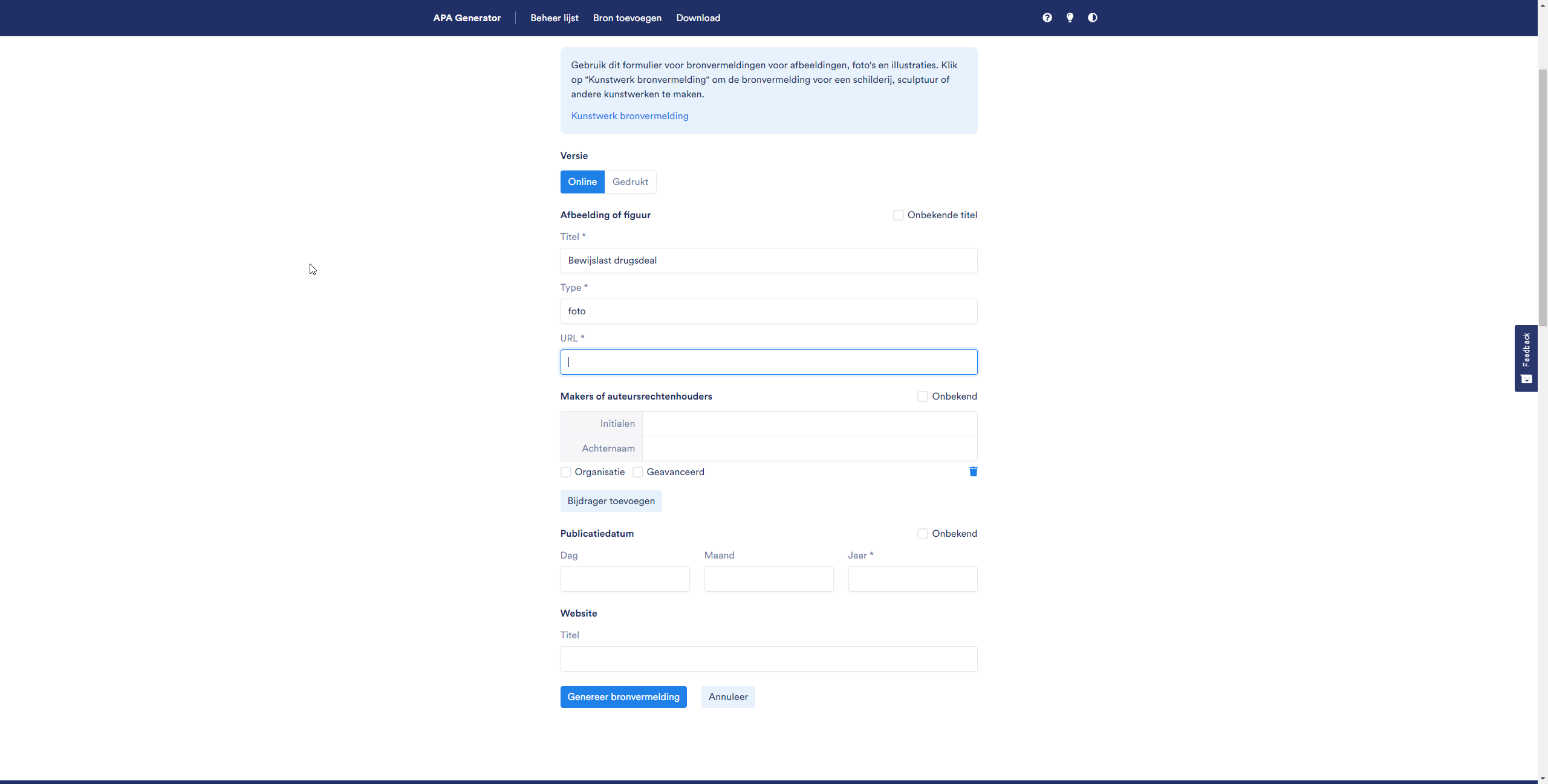
Task: Open the Feedback side tab
Action: coord(1526,358)
